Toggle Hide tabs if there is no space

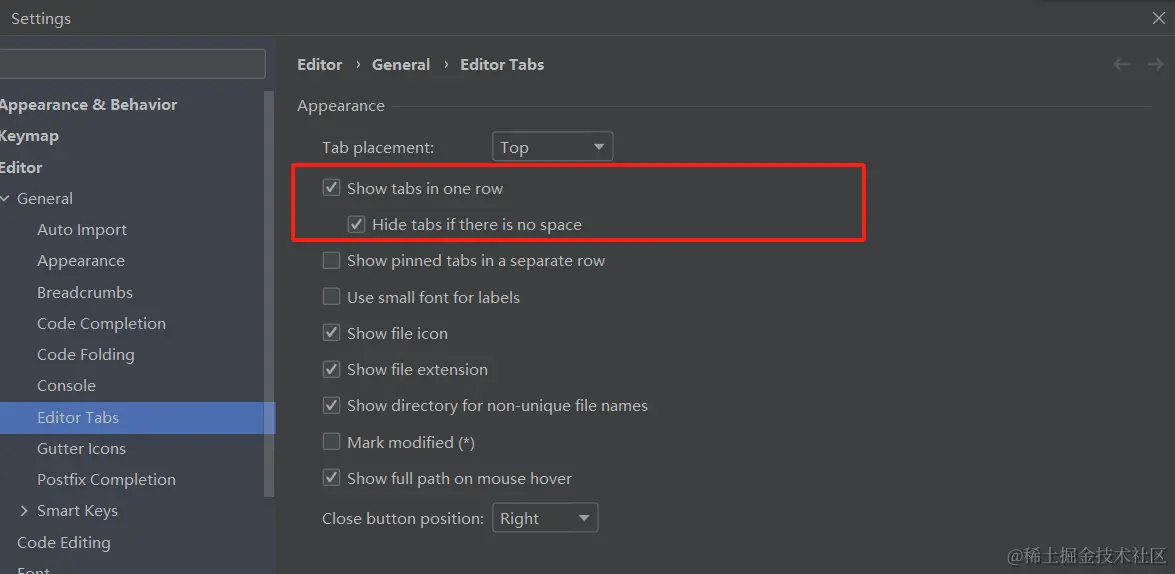click(x=357, y=225)
